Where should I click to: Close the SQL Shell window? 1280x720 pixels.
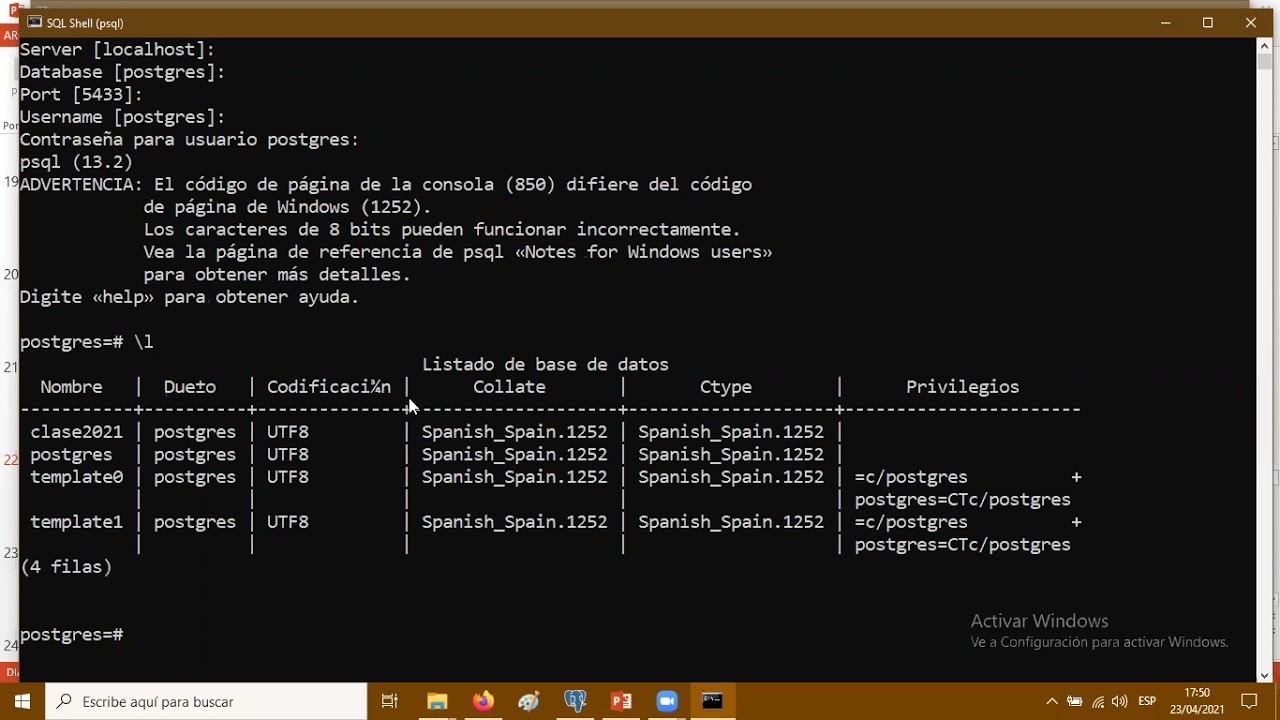(x=1251, y=22)
